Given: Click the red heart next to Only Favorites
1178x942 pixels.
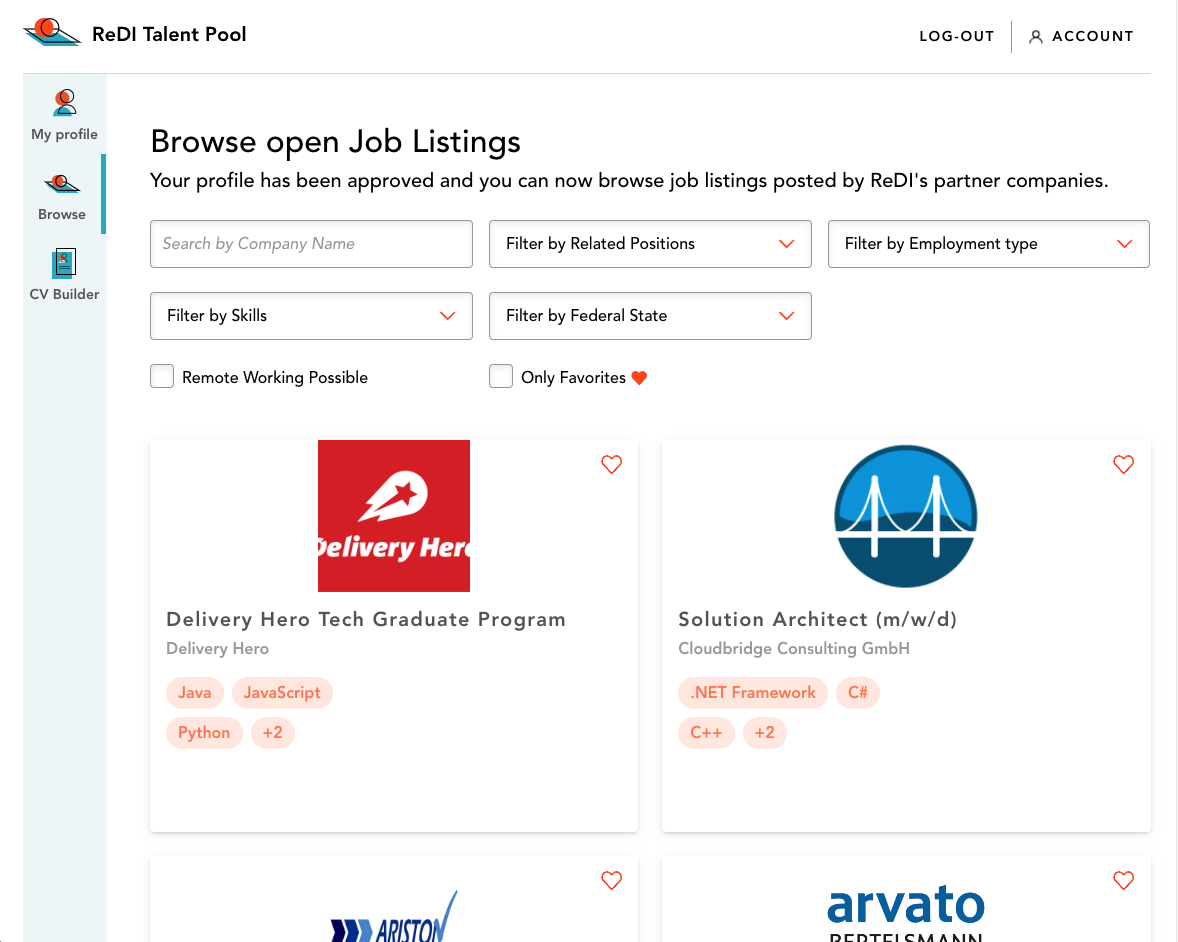Looking at the screenshot, I should point(639,378).
